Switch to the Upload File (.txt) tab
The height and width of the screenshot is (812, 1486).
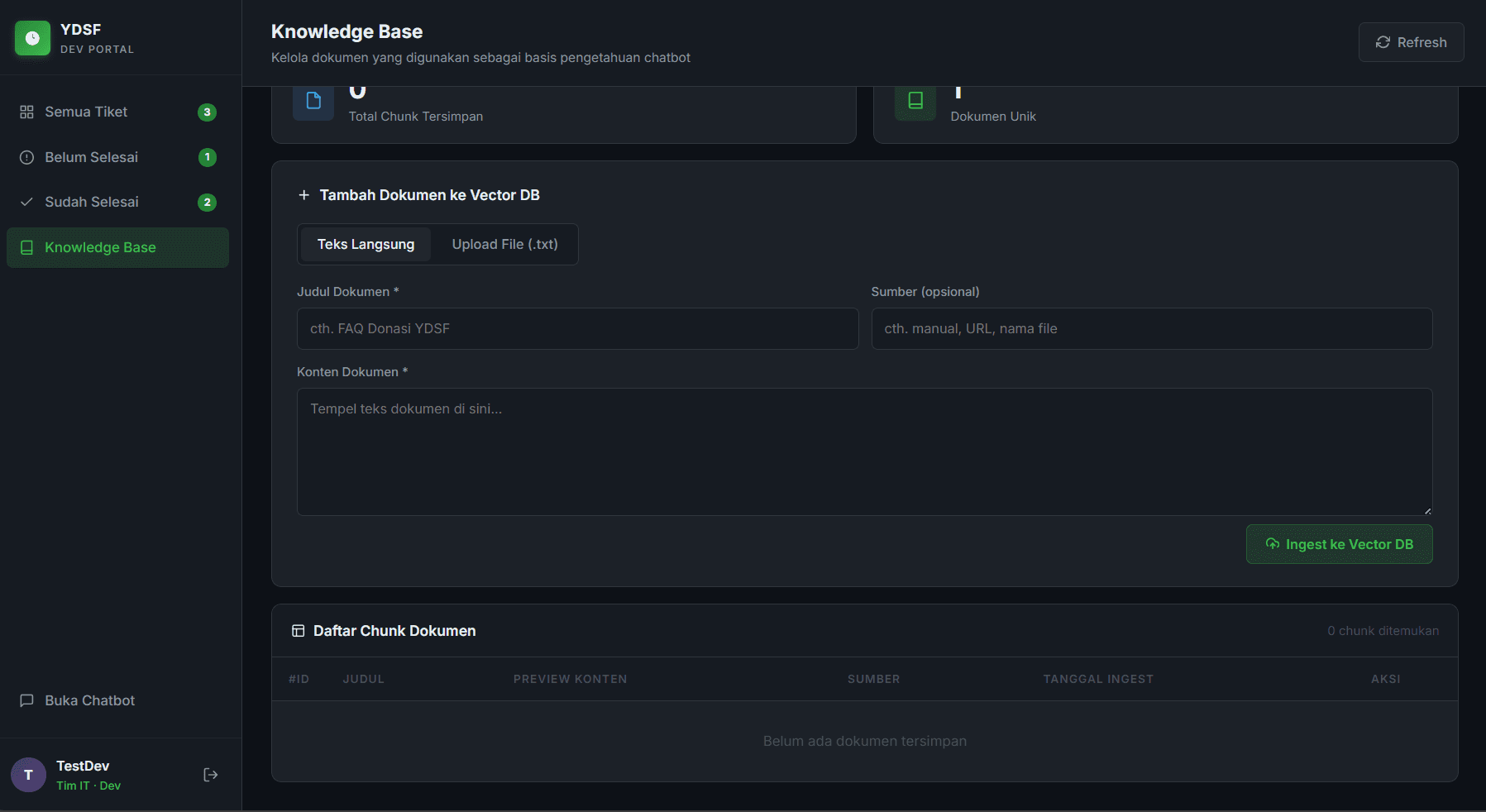click(504, 244)
